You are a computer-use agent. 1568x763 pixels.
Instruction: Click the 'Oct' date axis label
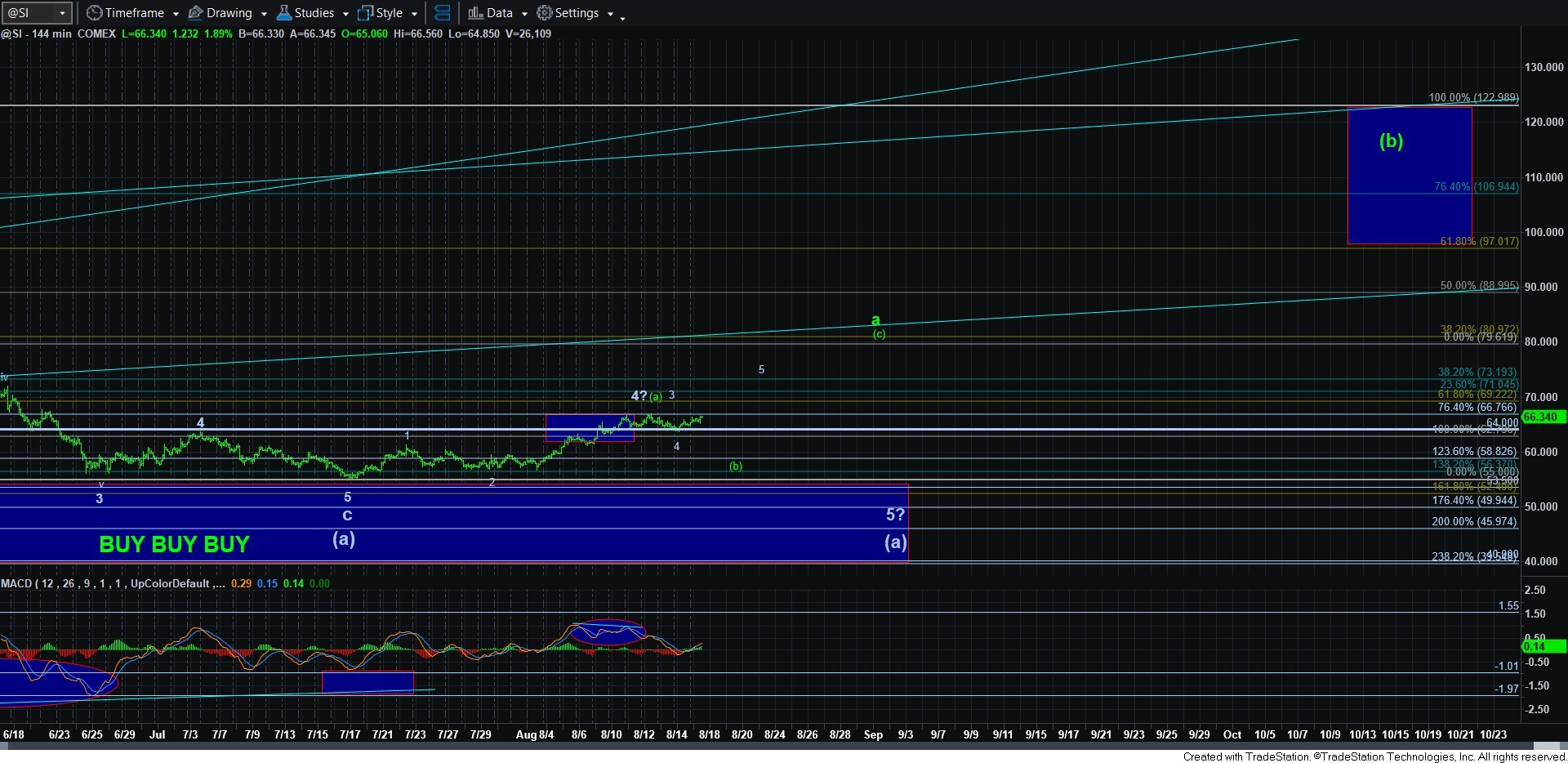coord(1232,734)
